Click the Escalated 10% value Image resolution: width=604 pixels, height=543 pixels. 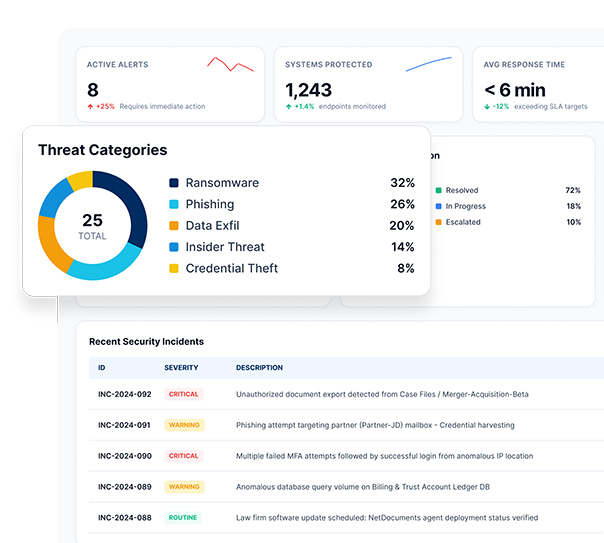click(x=574, y=222)
